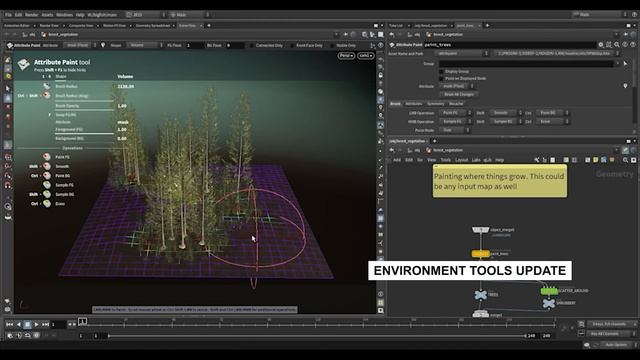Click the Erase operation icon in overlay
Image resolution: width=640 pixels, height=360 pixels.
(47, 203)
